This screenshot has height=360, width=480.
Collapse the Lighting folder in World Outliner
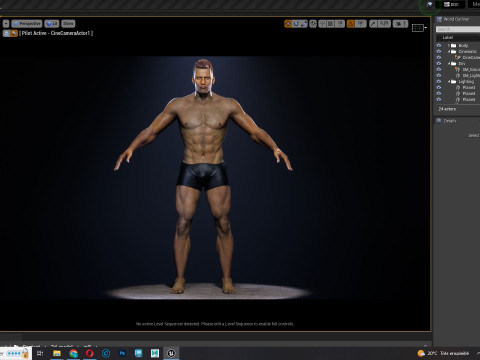coord(449,81)
